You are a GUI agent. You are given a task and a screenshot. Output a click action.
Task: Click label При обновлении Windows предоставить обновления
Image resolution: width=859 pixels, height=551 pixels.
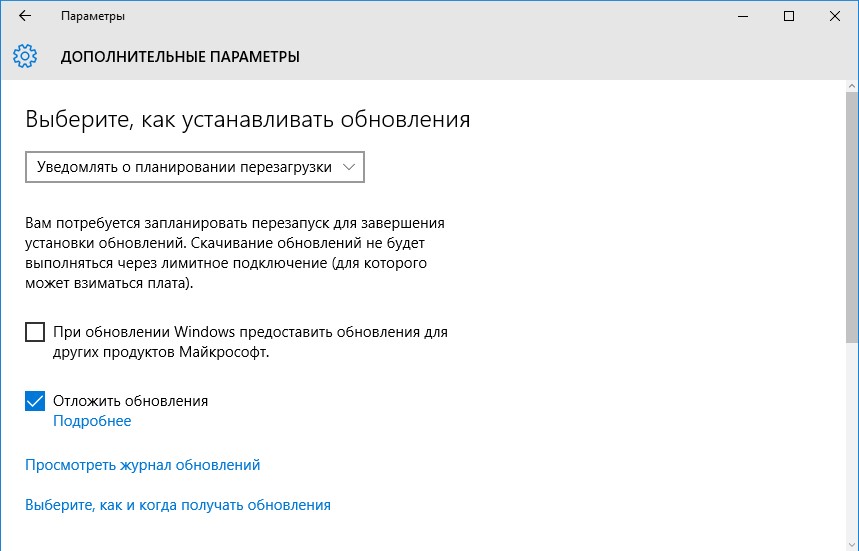click(x=250, y=342)
